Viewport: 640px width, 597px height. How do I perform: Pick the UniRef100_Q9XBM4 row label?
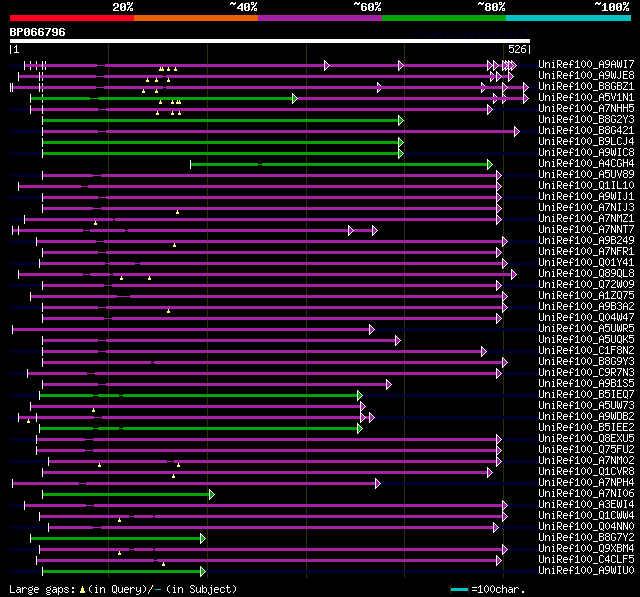pos(586,549)
